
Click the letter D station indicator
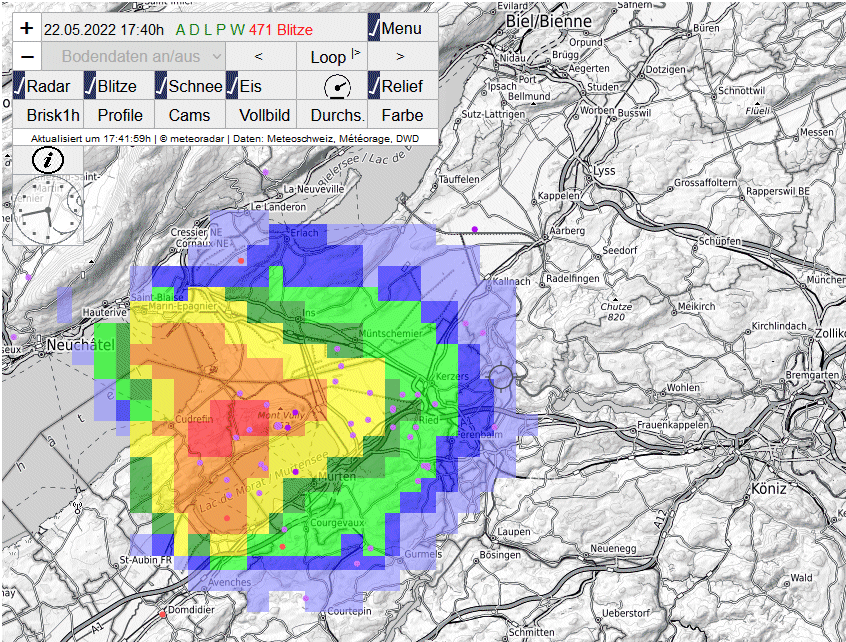click(x=194, y=30)
